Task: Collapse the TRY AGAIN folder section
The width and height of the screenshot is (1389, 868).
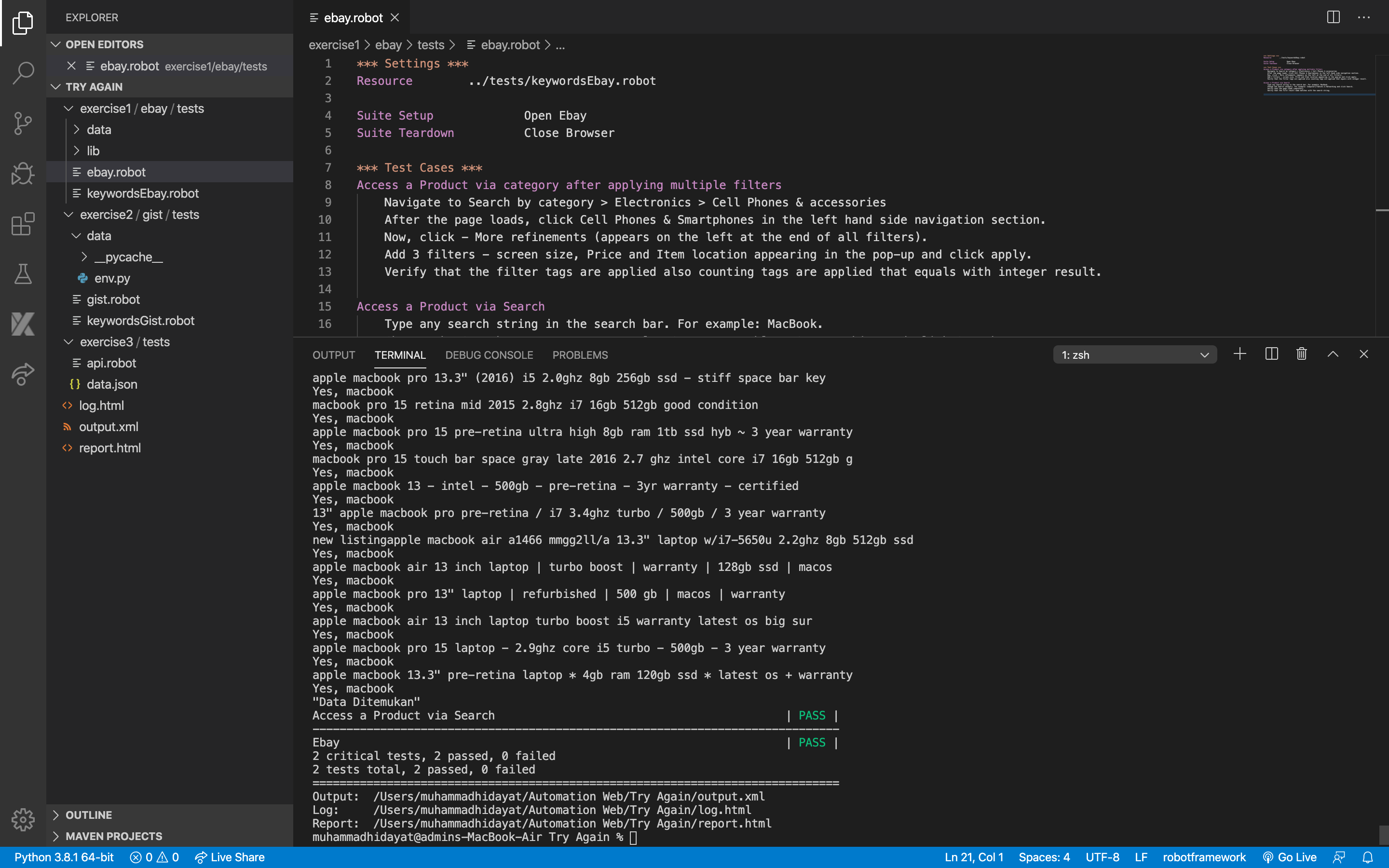Action: [x=170, y=87]
